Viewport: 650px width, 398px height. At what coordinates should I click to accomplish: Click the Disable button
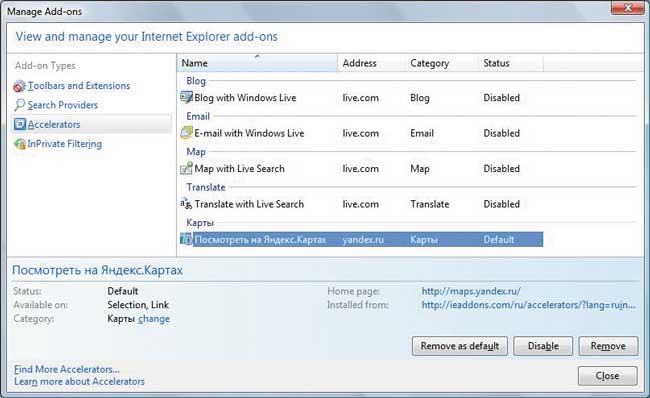point(543,346)
